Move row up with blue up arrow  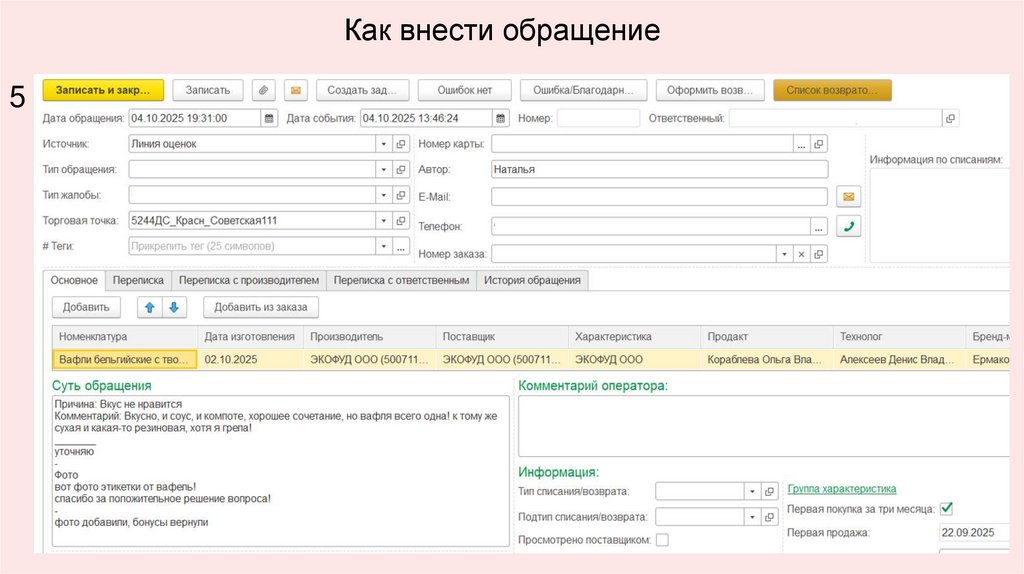tap(148, 307)
